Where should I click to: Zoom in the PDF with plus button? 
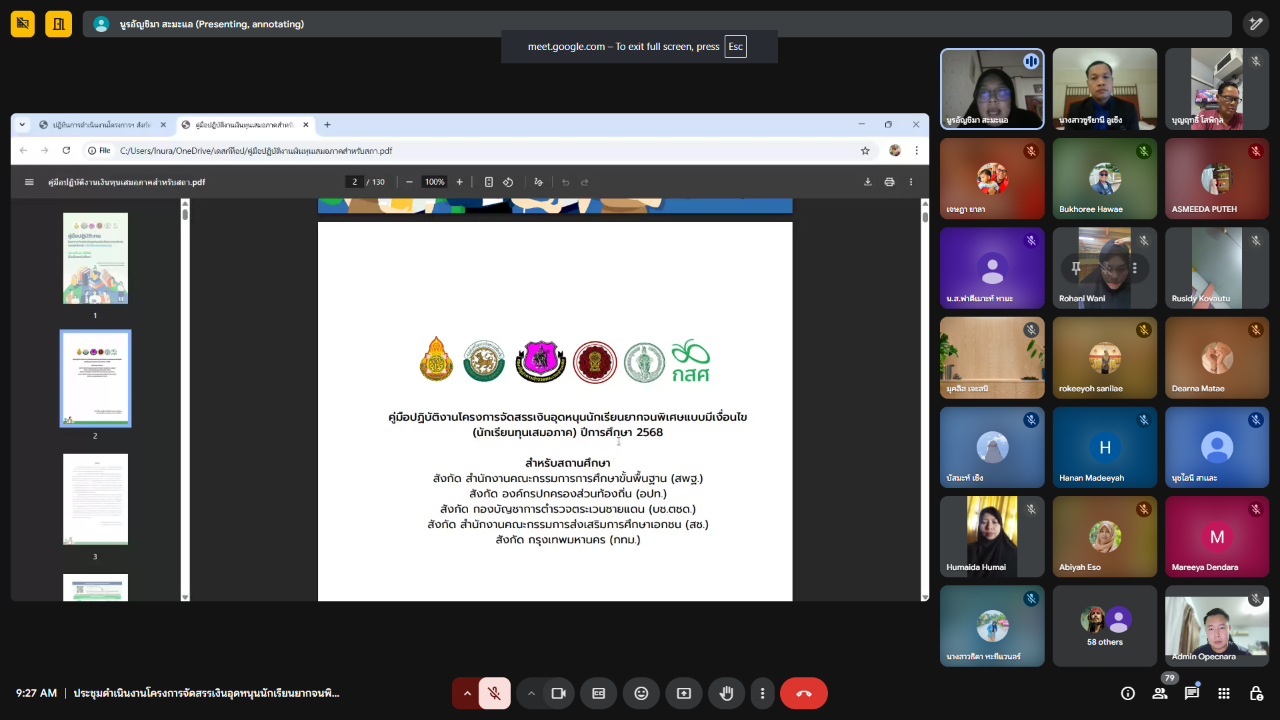pyautogui.click(x=459, y=182)
